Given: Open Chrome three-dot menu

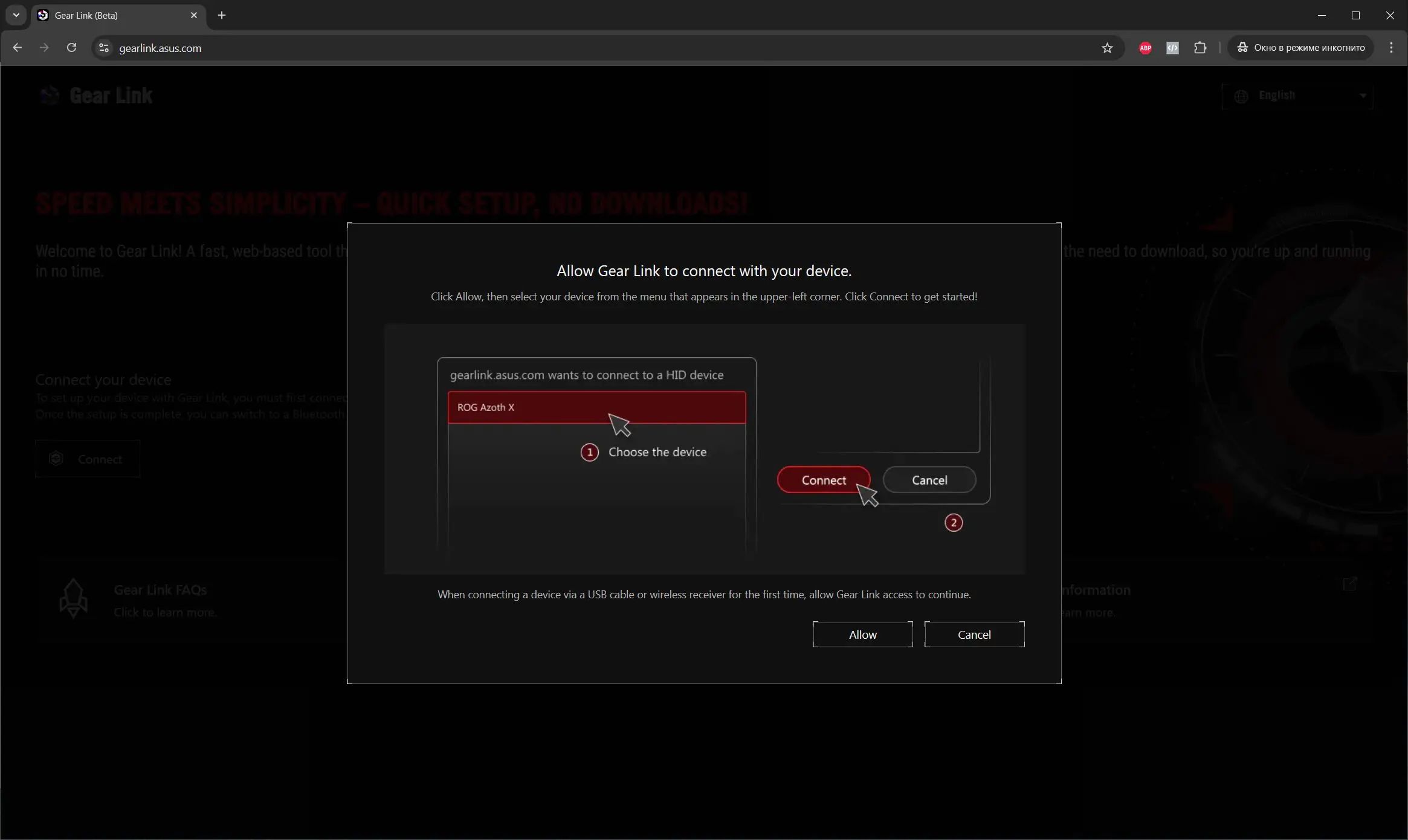Looking at the screenshot, I should click(x=1391, y=48).
